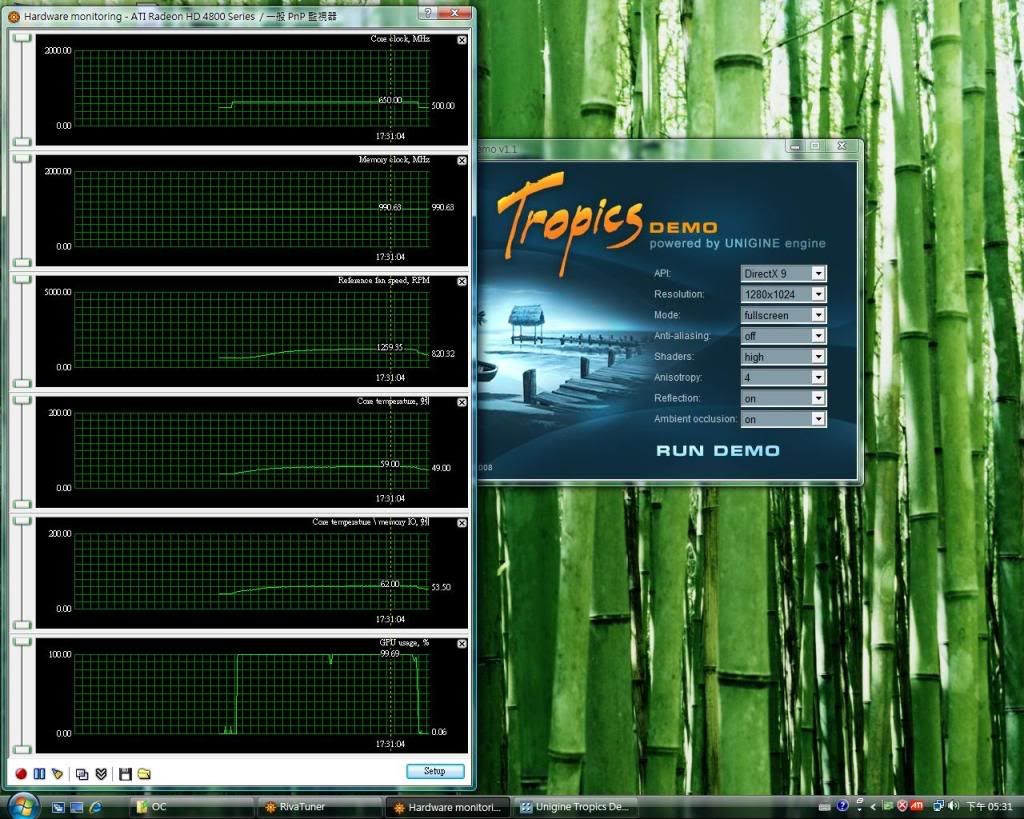The width and height of the screenshot is (1024, 819).
Task: Click the 'GPU usage, %' graph title
Action: click(x=404, y=643)
